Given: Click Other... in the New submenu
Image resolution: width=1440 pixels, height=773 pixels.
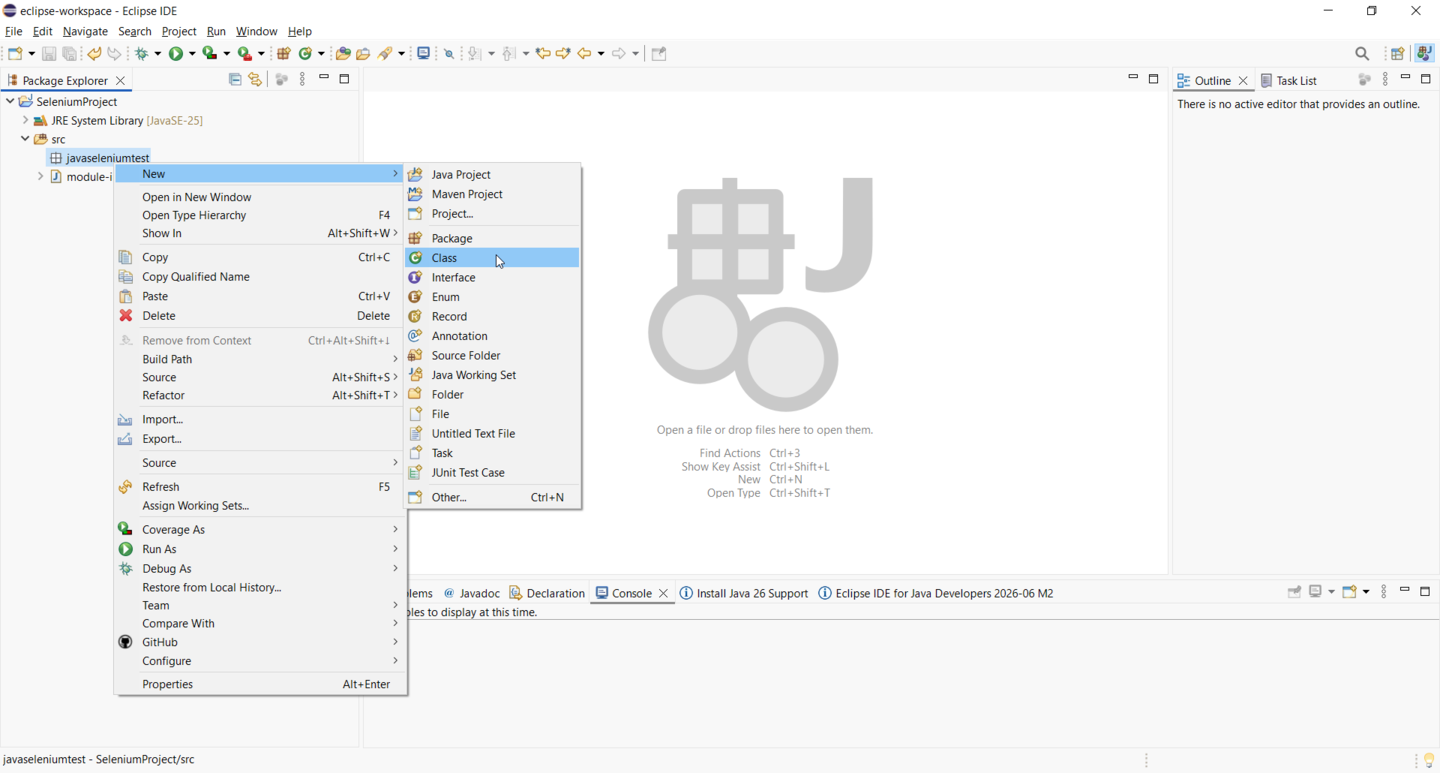Looking at the screenshot, I should pyautogui.click(x=493, y=498).
